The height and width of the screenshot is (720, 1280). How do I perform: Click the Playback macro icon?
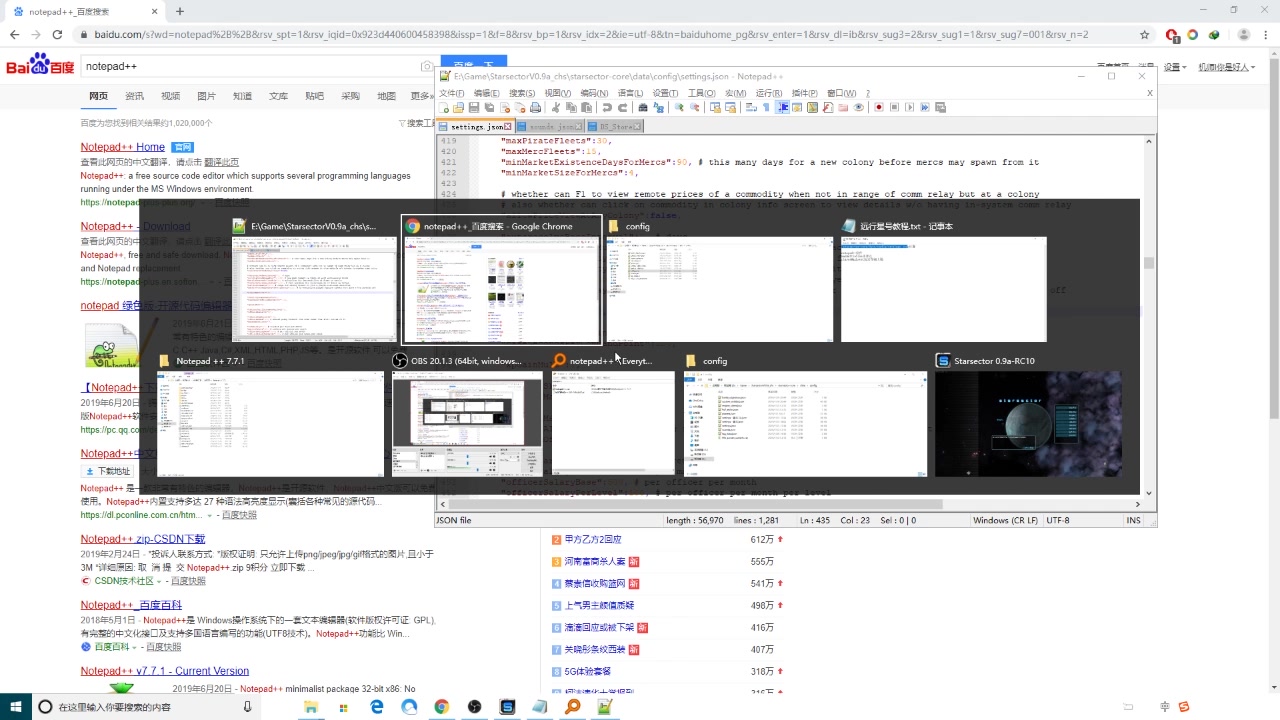(909, 107)
